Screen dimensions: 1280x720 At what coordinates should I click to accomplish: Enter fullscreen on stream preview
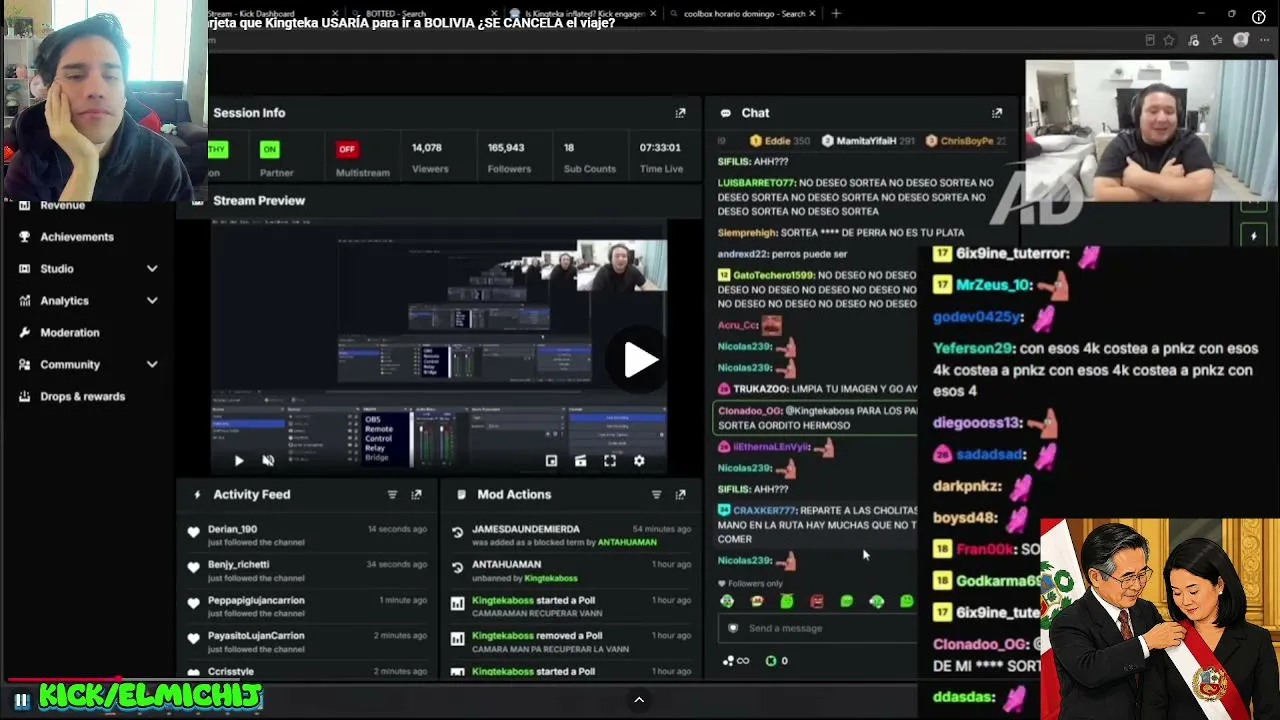click(x=610, y=461)
